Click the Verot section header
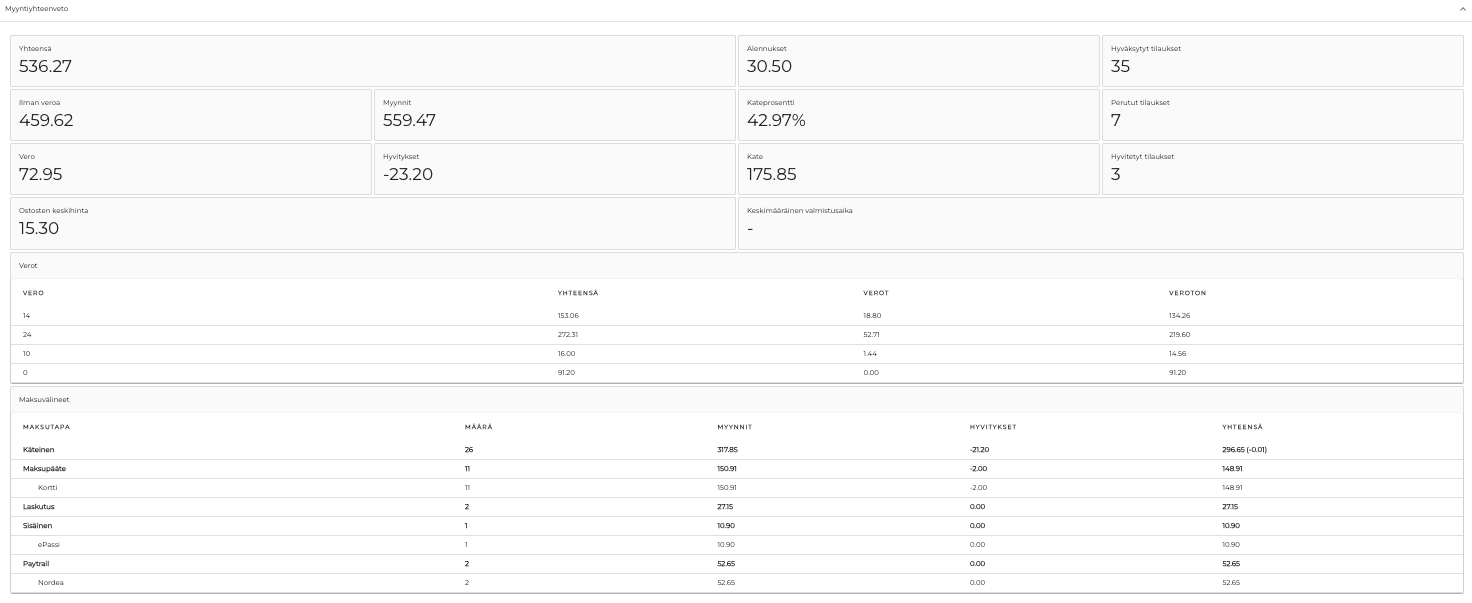This screenshot has width=1472, height=603. 29,265
